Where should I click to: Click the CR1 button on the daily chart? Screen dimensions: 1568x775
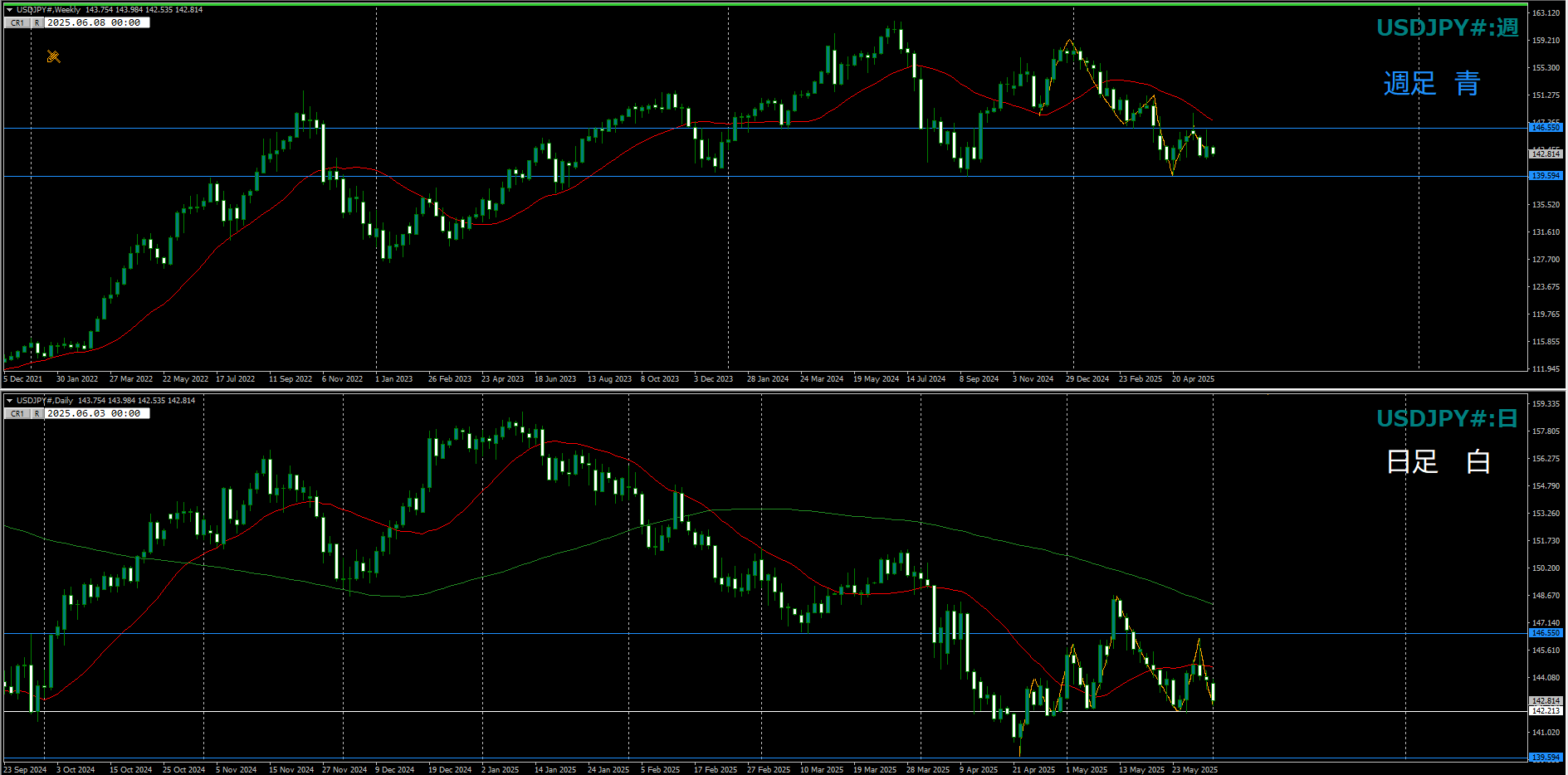pyautogui.click(x=17, y=414)
